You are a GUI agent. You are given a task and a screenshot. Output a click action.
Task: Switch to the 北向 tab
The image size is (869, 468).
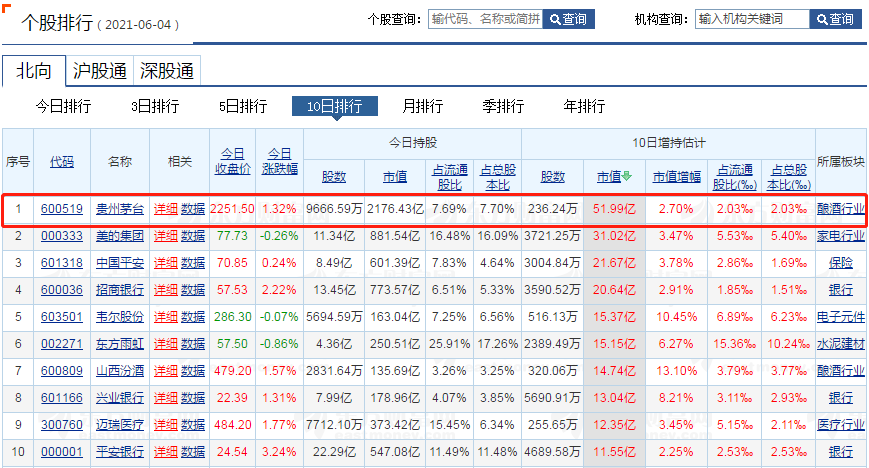click(x=34, y=71)
